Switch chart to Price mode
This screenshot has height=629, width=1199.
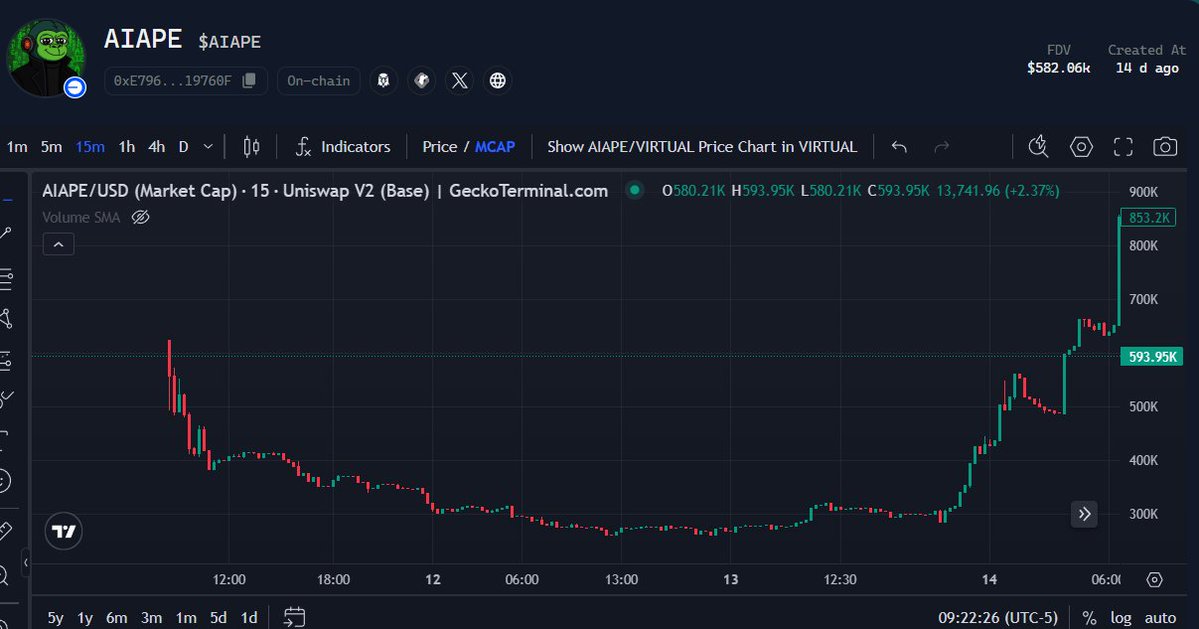(x=440, y=147)
